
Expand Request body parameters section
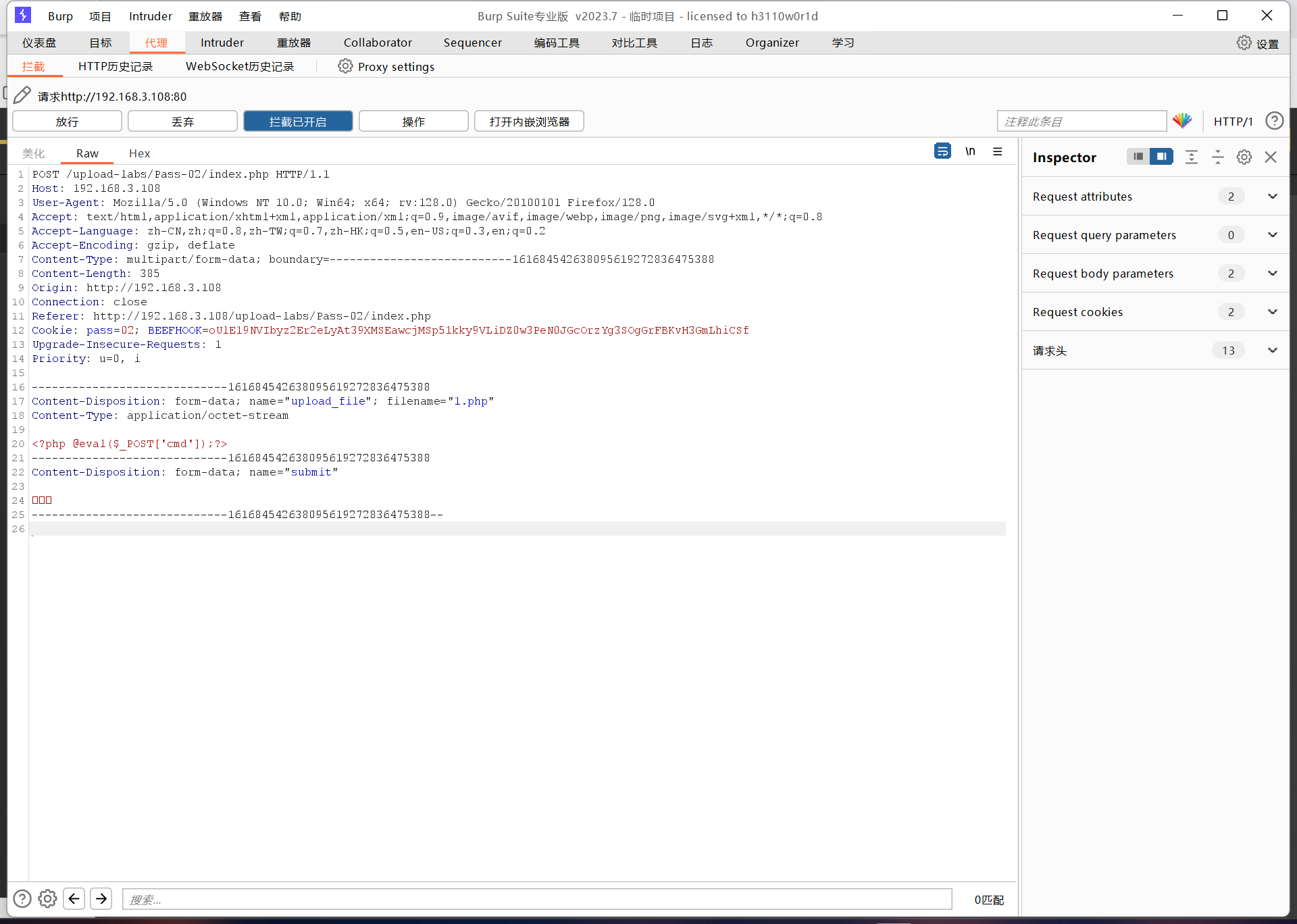[1272, 274]
